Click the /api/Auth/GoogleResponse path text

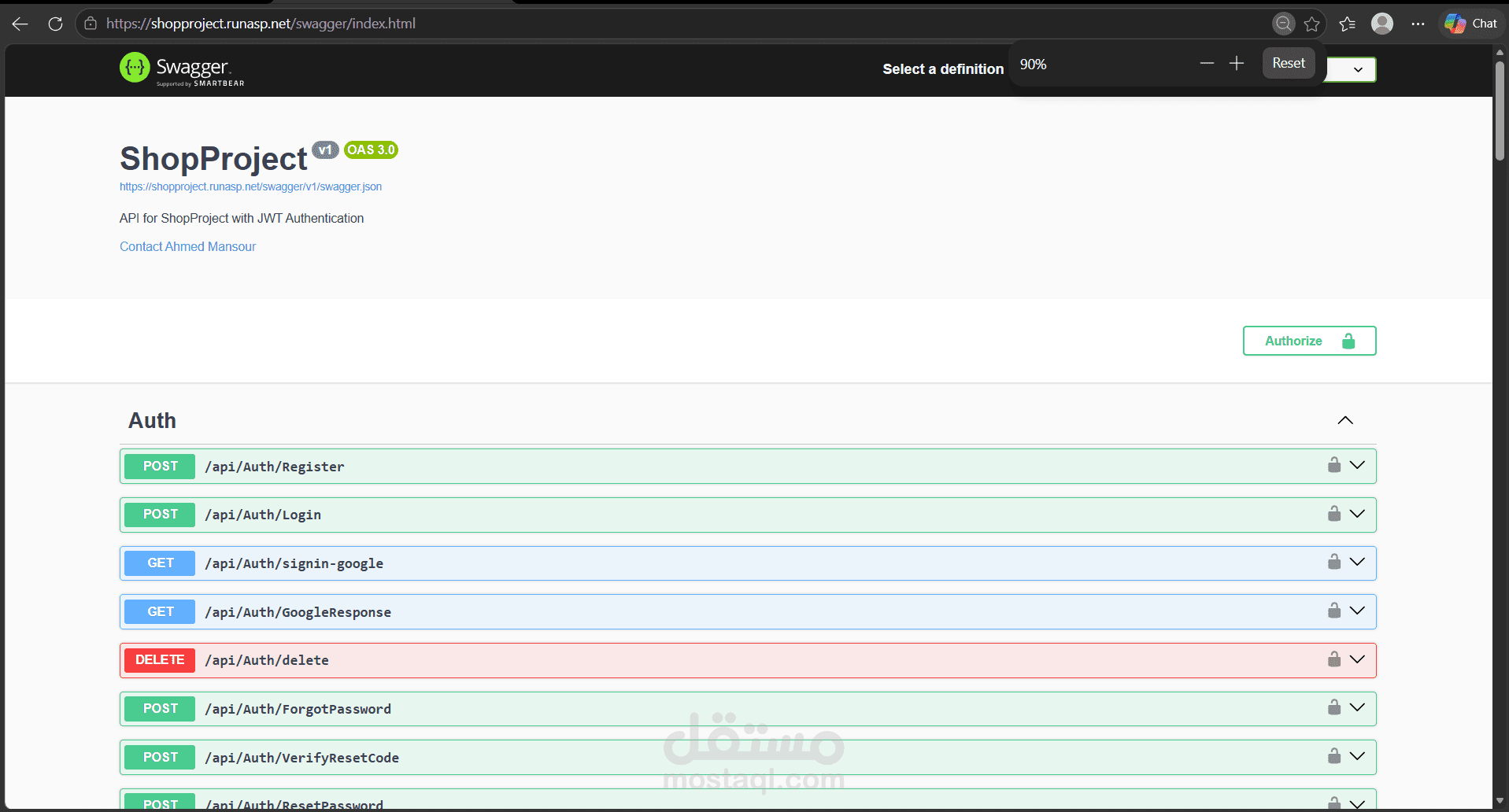pos(298,612)
